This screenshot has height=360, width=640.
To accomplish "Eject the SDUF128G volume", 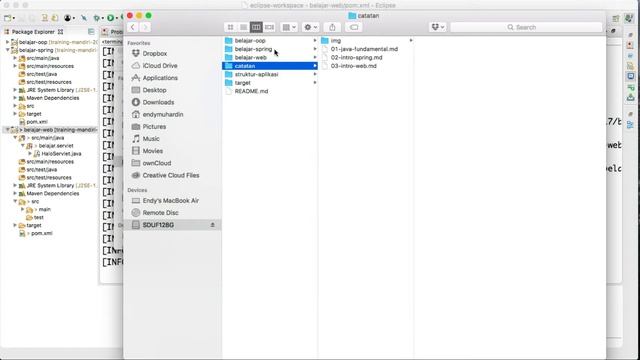I will (x=213, y=225).
